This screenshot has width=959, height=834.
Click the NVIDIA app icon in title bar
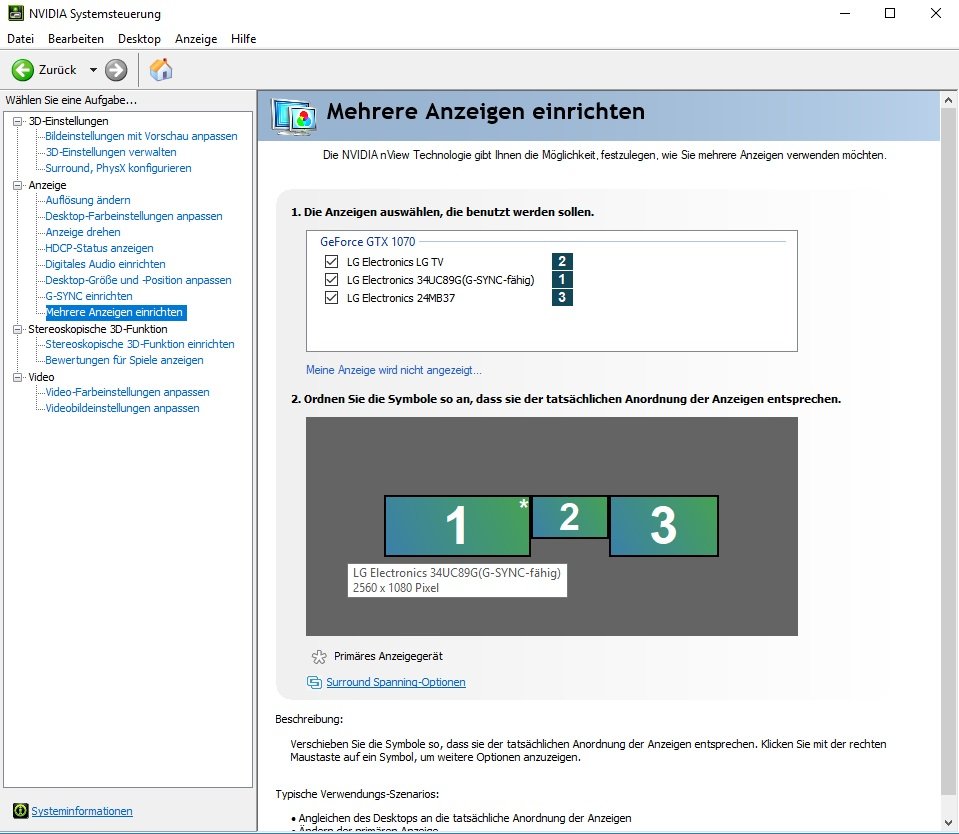click(x=16, y=13)
